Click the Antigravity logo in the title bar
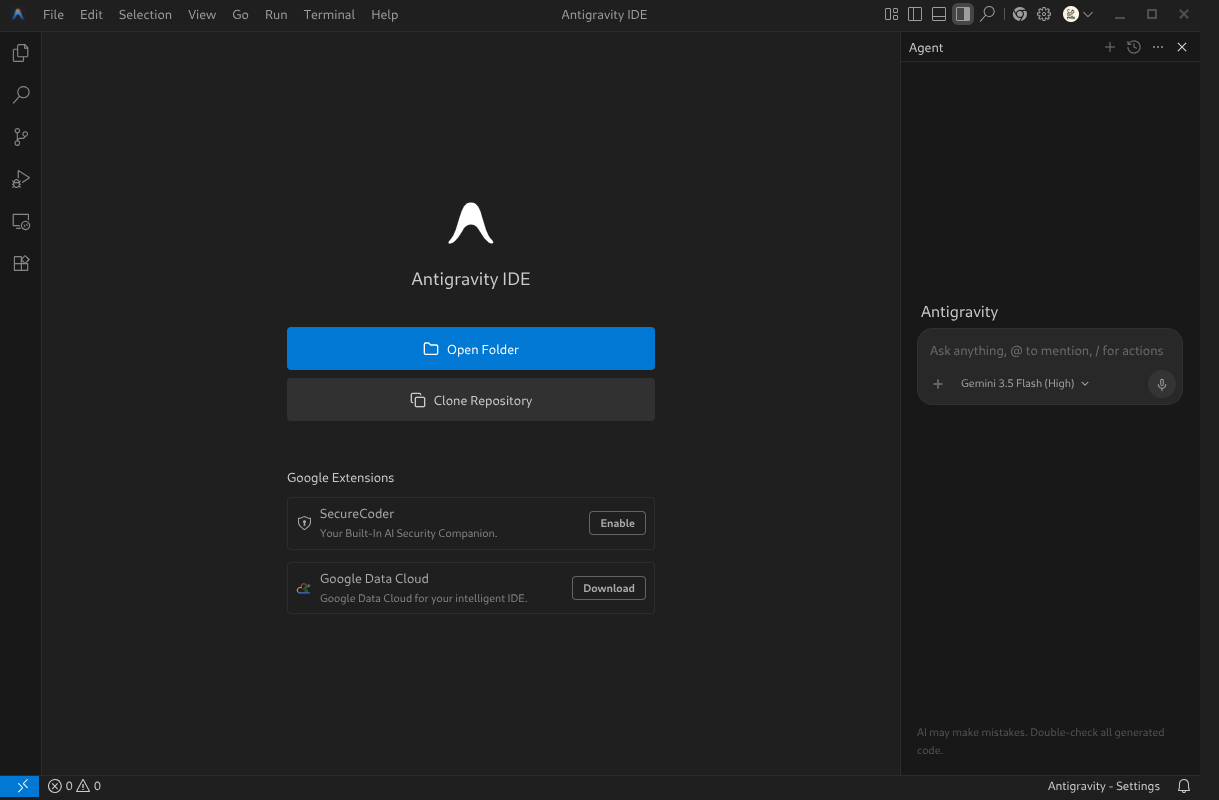Viewport: 1219px width, 800px height. tap(18, 14)
